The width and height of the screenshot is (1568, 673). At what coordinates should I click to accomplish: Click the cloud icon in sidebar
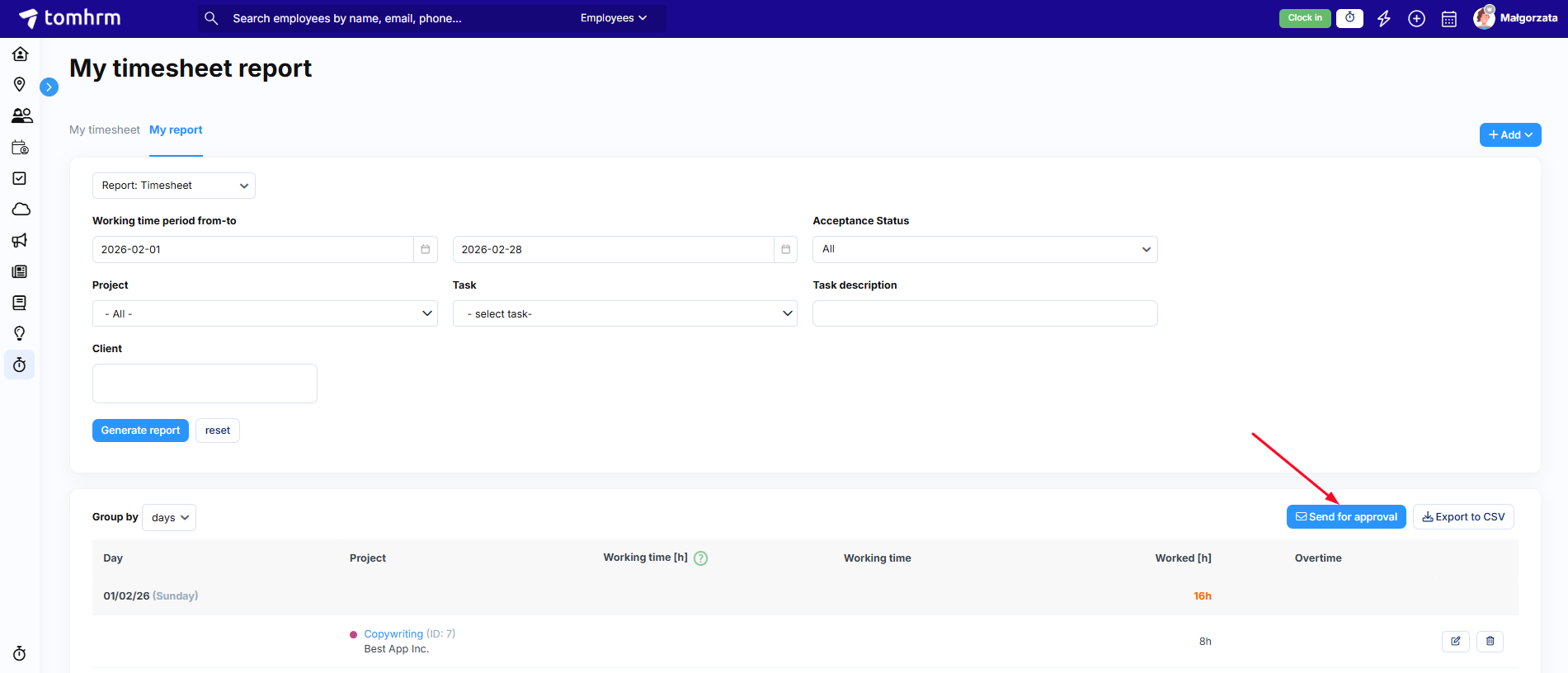click(21, 209)
